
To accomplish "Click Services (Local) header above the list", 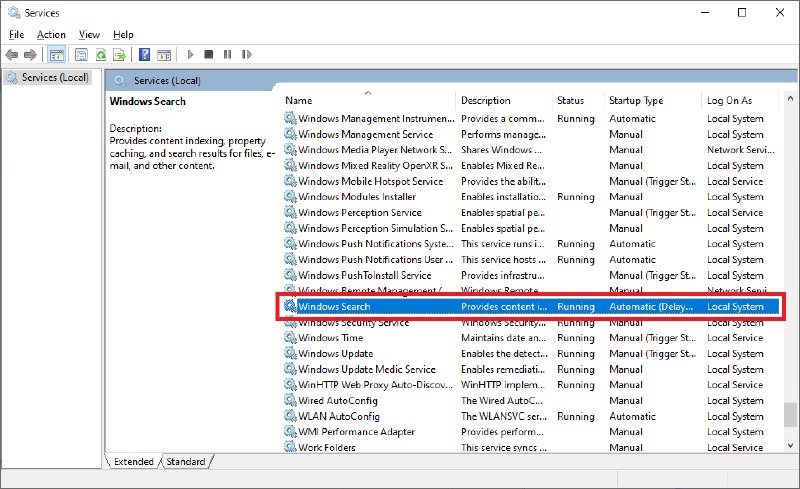I will (167, 81).
